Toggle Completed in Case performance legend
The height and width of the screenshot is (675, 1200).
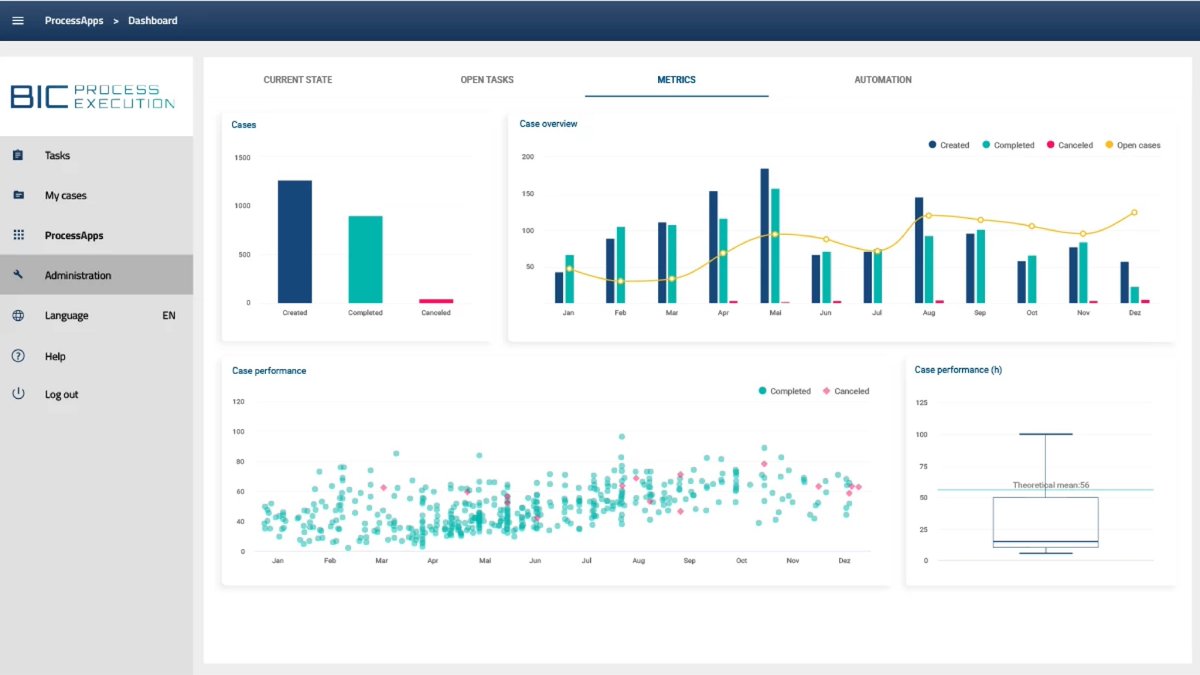pyautogui.click(x=785, y=391)
